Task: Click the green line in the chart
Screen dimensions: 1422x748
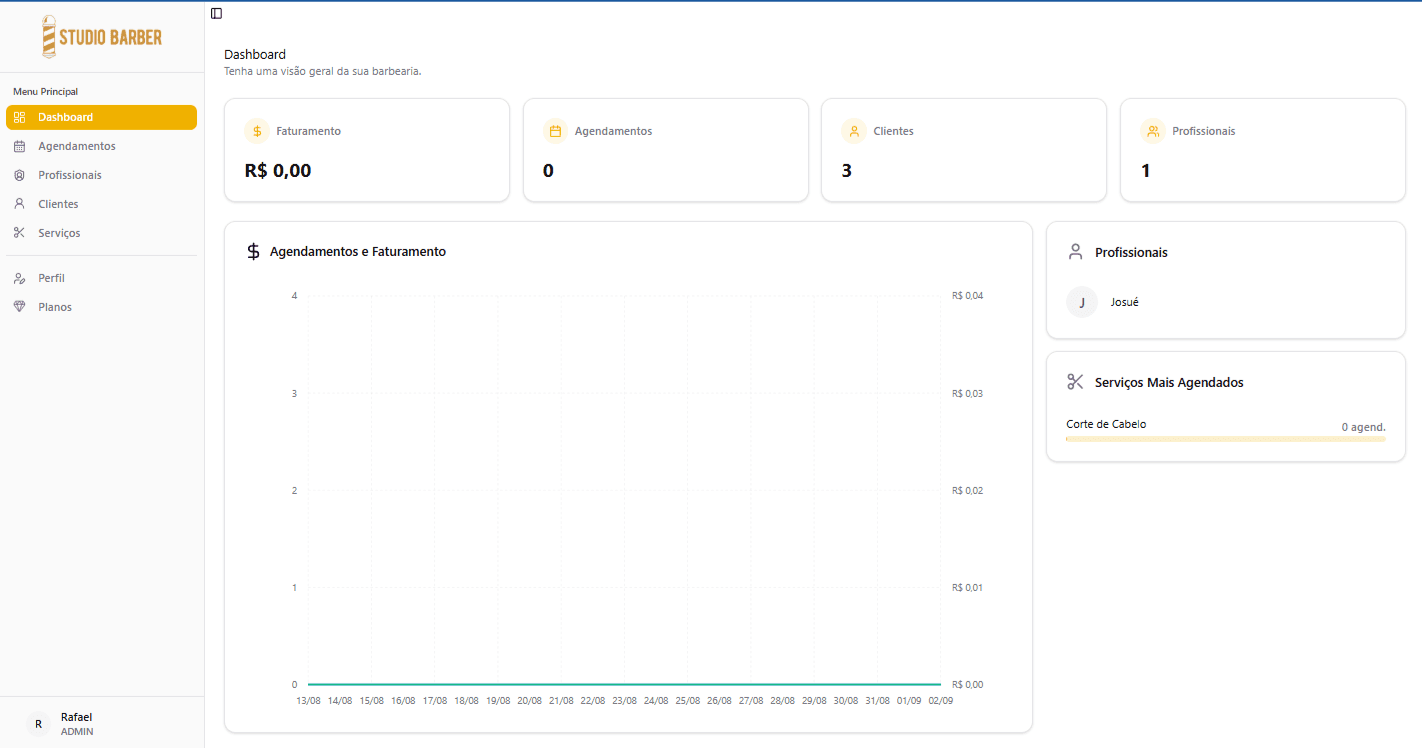Action: [x=624, y=684]
